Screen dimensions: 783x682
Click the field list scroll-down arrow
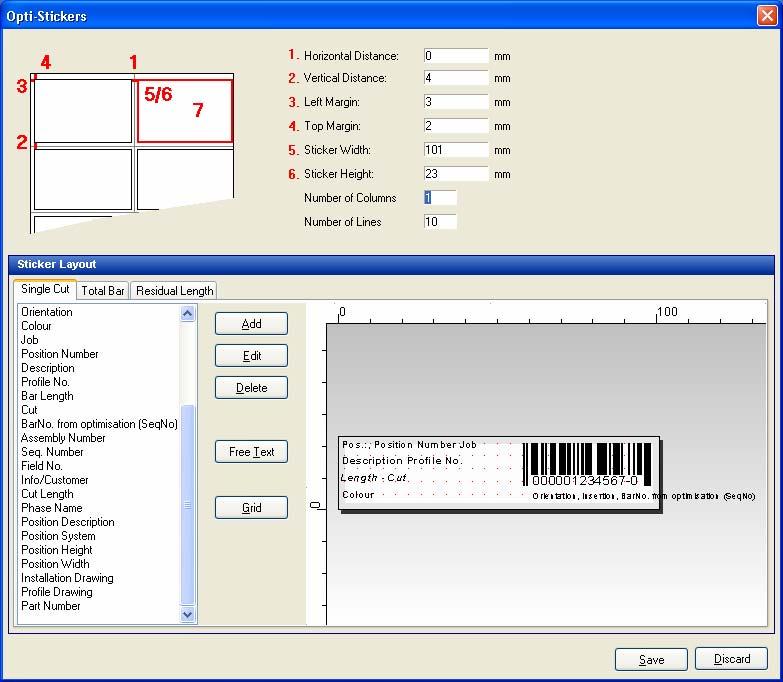188,615
